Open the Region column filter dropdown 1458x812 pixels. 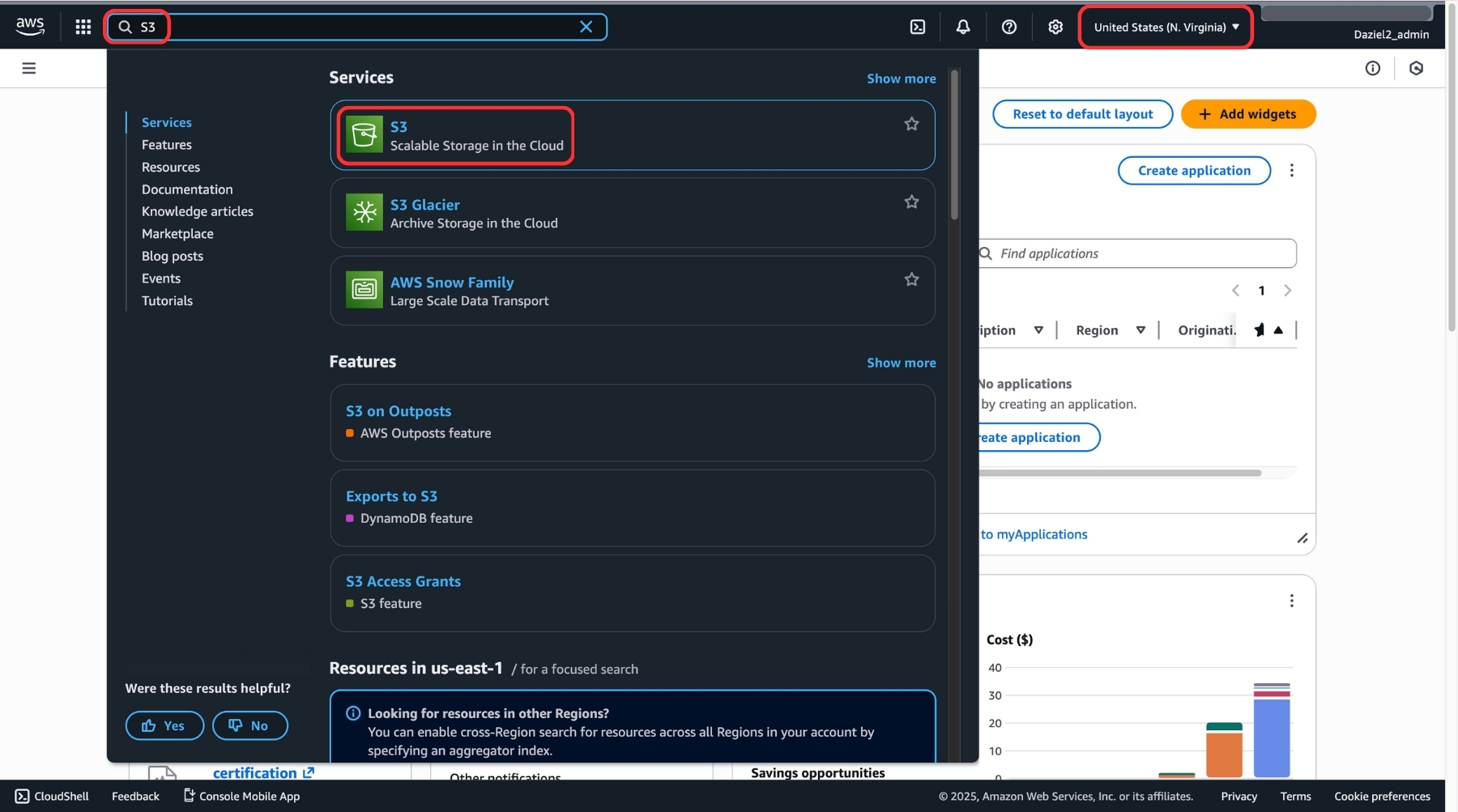1140,330
